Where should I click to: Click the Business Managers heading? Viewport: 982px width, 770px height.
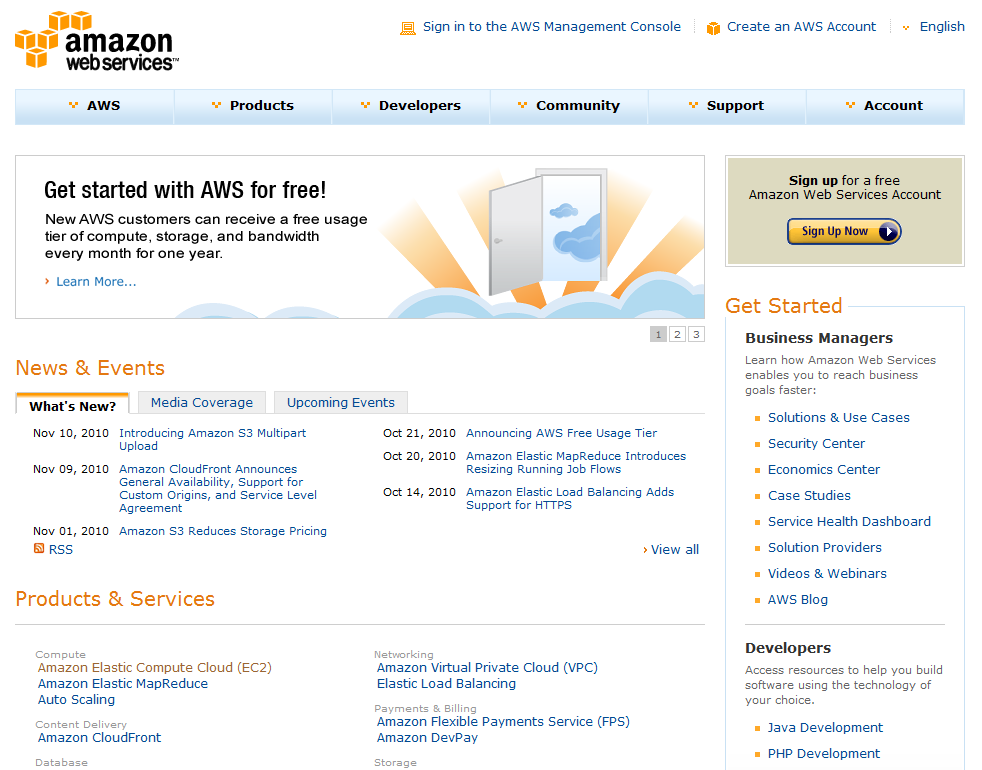click(819, 338)
